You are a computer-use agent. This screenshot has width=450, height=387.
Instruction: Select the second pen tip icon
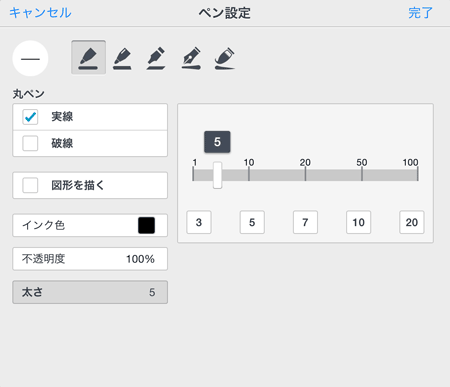pyautogui.click(x=122, y=58)
